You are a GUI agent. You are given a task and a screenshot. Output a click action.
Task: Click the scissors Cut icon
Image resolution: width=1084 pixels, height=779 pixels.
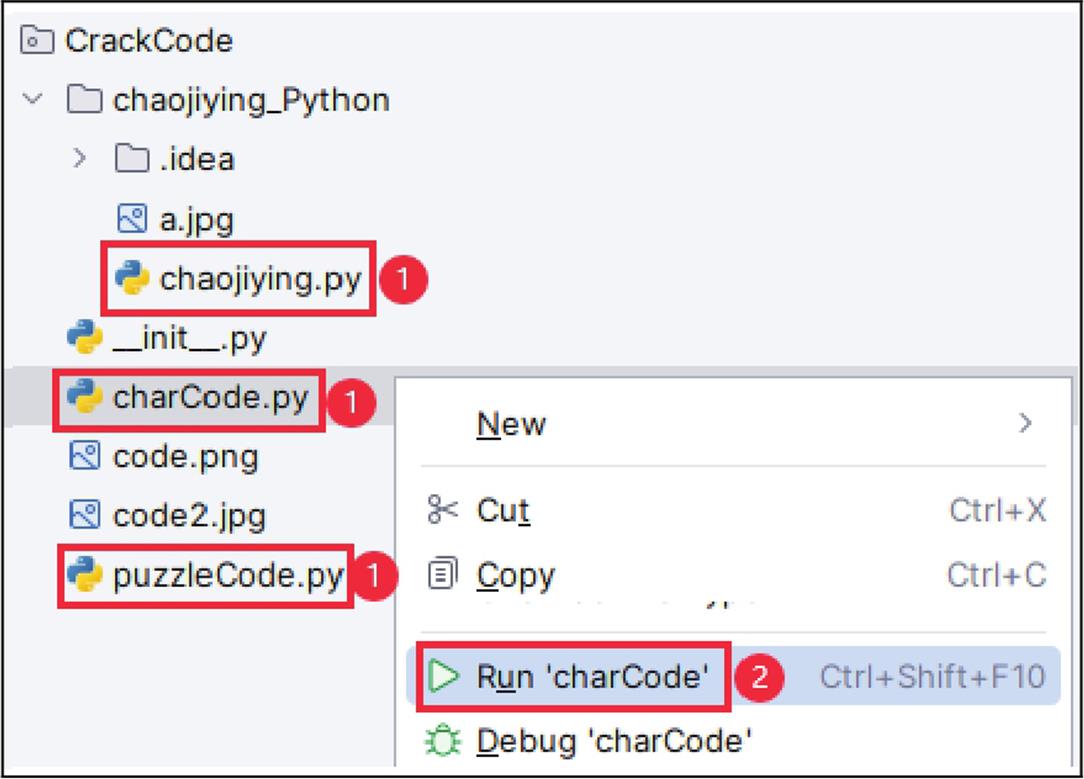tap(441, 510)
